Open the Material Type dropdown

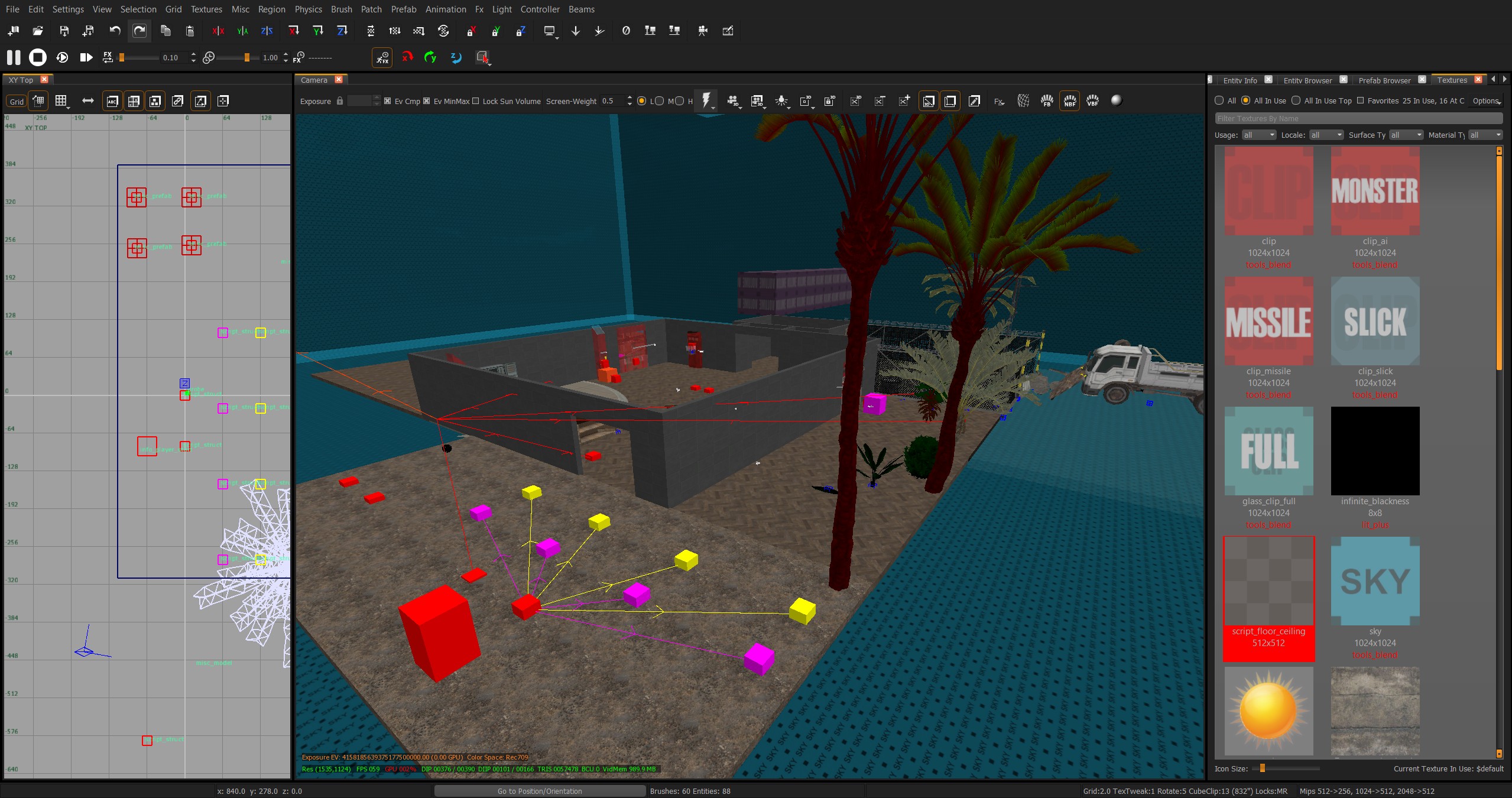pyautogui.click(x=1485, y=135)
